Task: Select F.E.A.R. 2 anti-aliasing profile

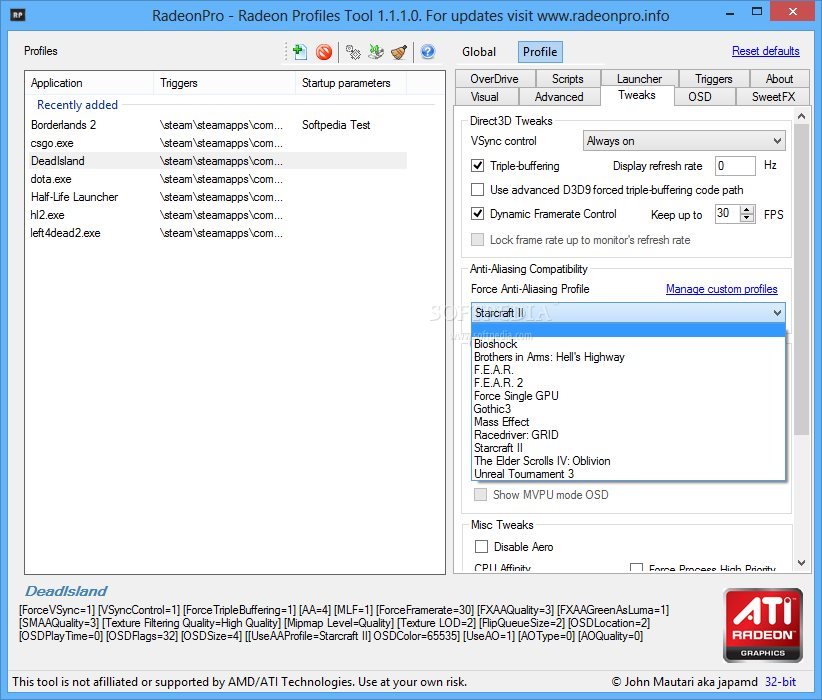Action: [628, 383]
